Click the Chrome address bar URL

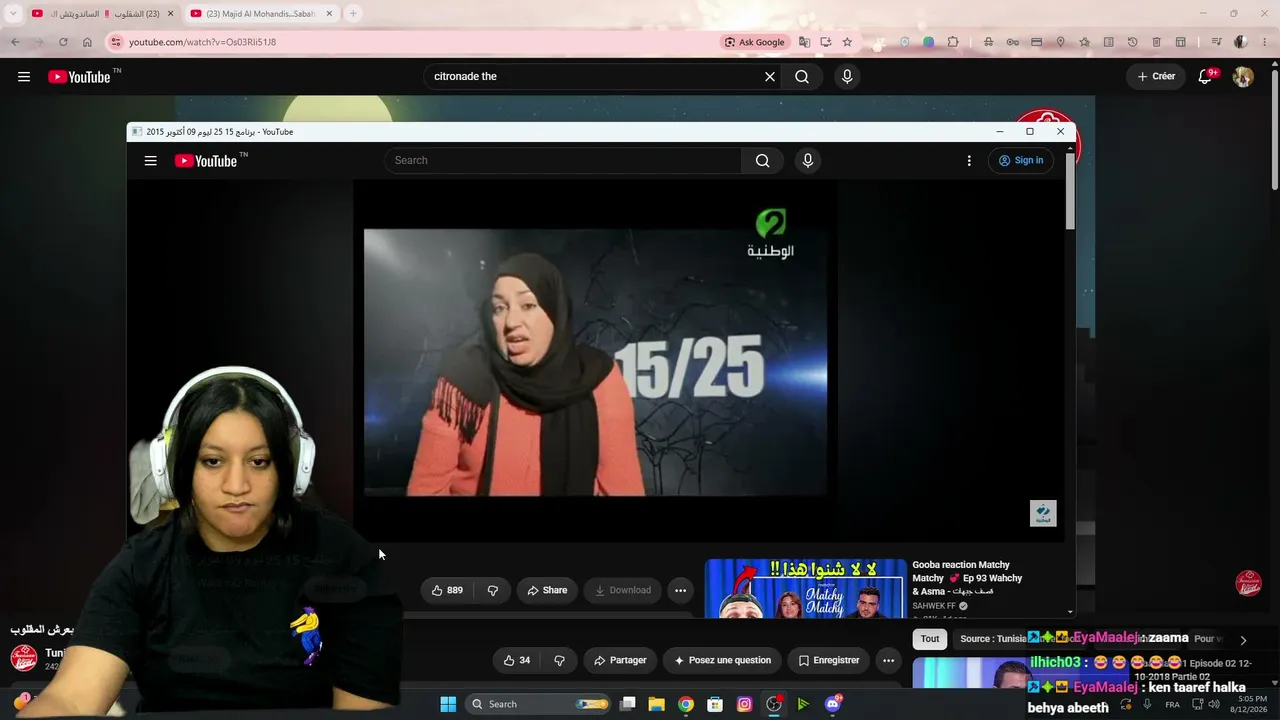[x=203, y=42]
